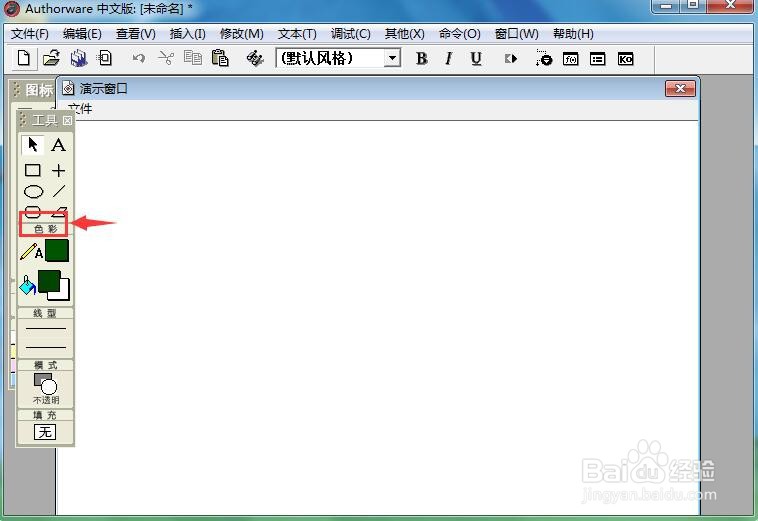The width and height of the screenshot is (758, 521).
Task: Create a new file from the toolbar
Action: pos(23,58)
